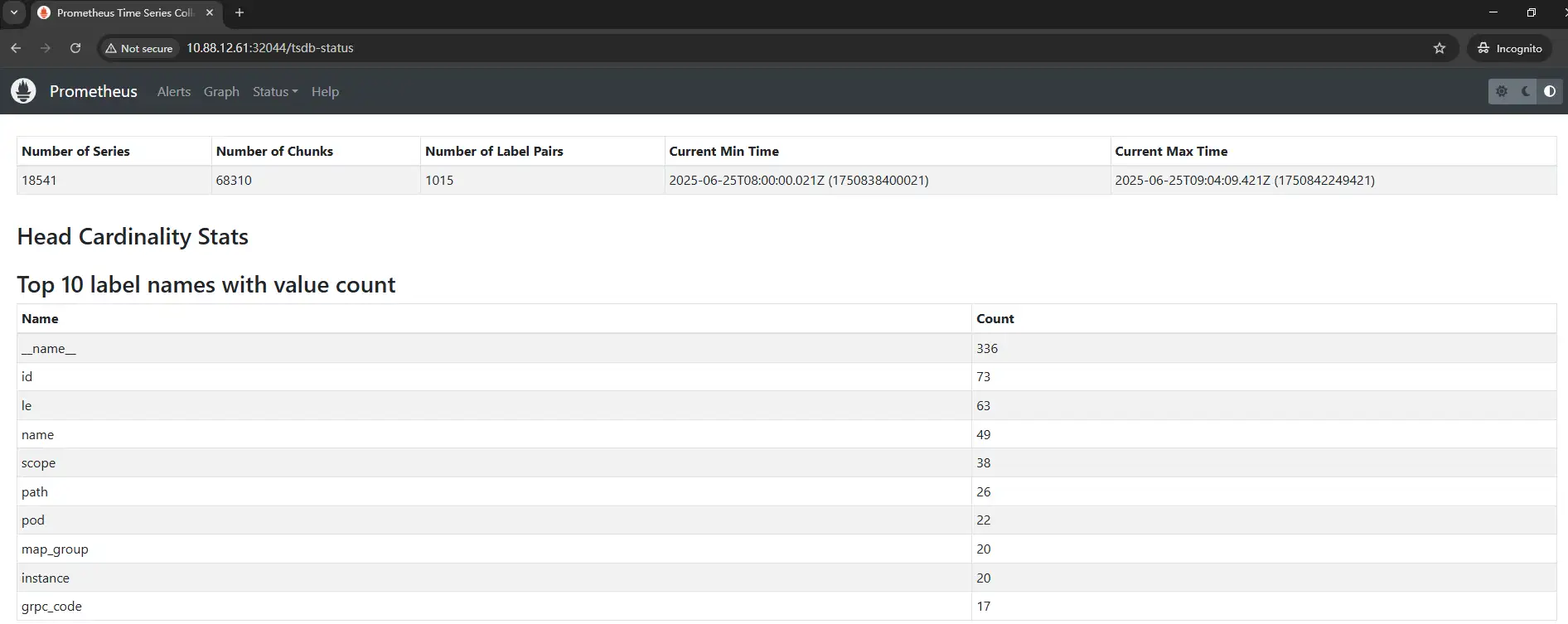Enable browser-preferred theme with contrast icon
Screen dimensions: 1568x624
coord(1549,91)
